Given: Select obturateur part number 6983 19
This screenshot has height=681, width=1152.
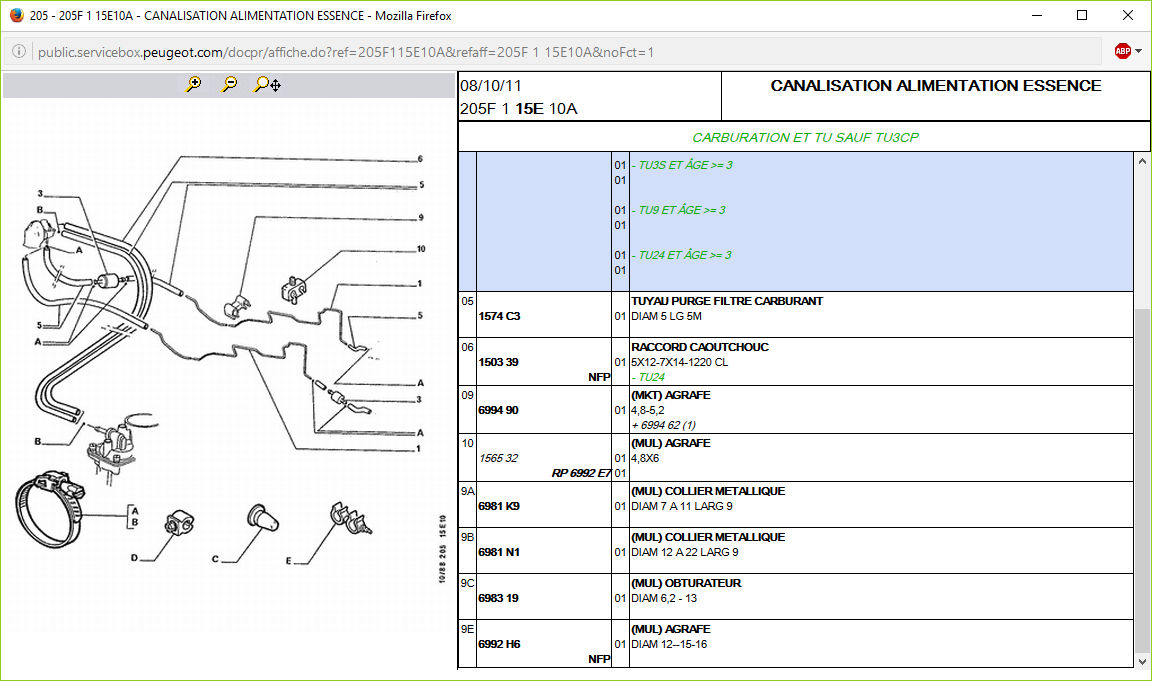Looking at the screenshot, I should point(498,598).
